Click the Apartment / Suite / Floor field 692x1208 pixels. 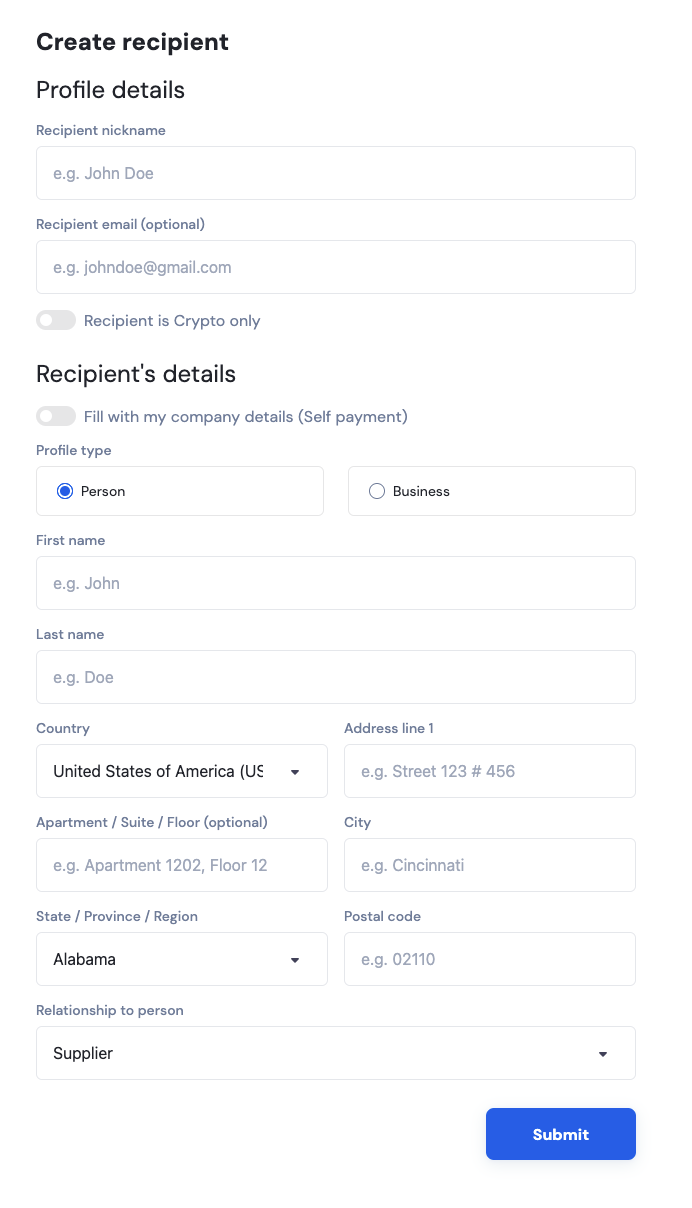pos(182,865)
